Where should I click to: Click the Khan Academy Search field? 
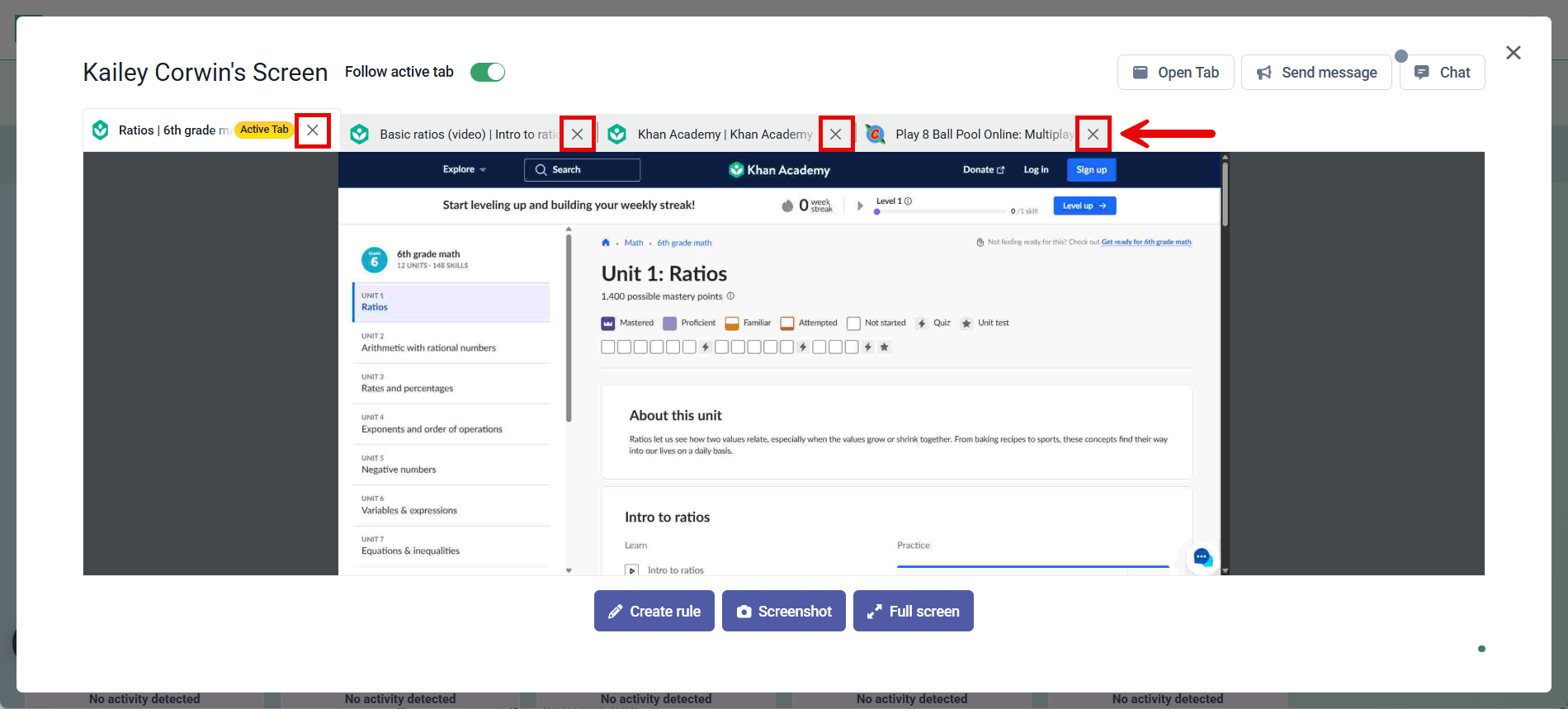(x=583, y=170)
